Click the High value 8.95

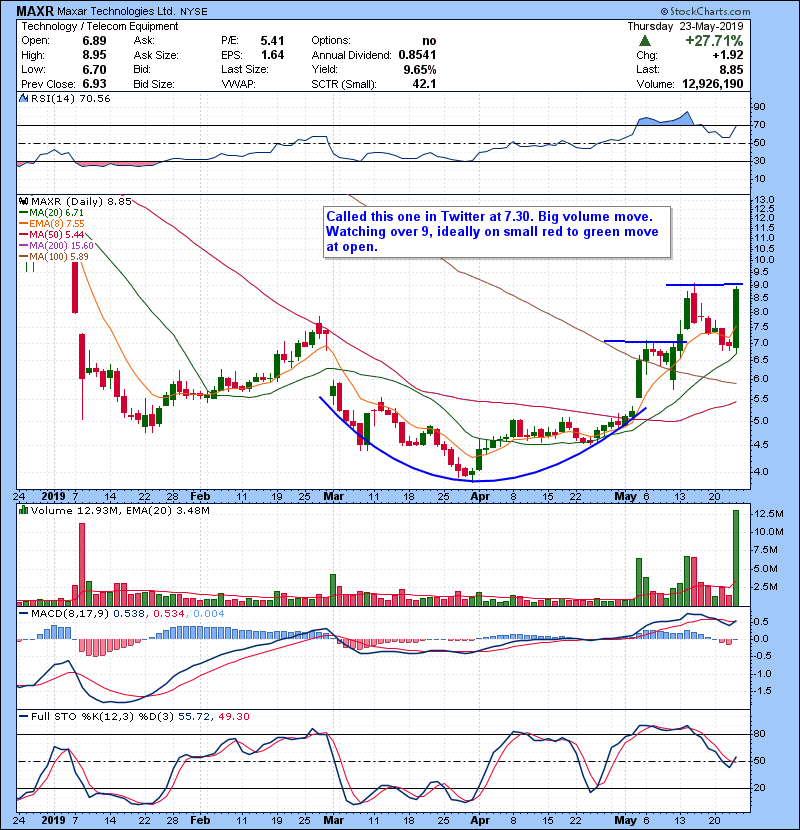(94, 55)
